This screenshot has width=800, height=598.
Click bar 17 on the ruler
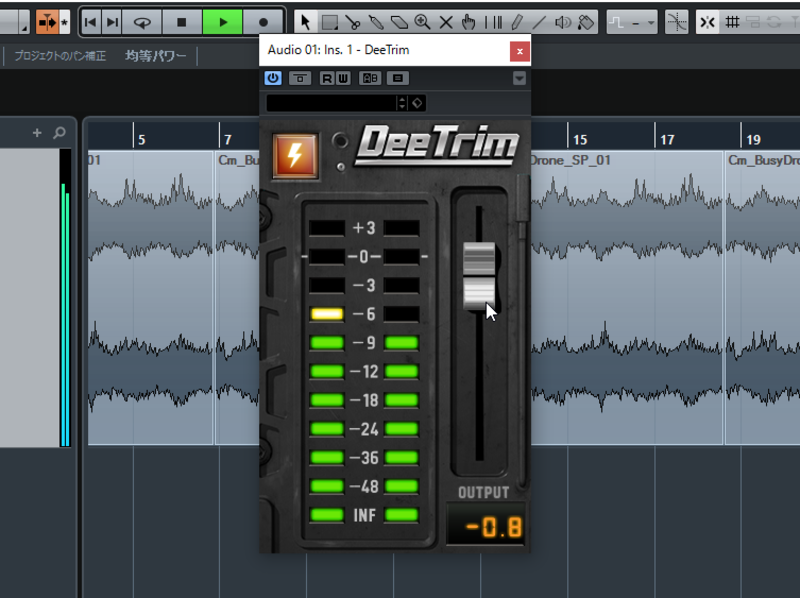(x=667, y=140)
